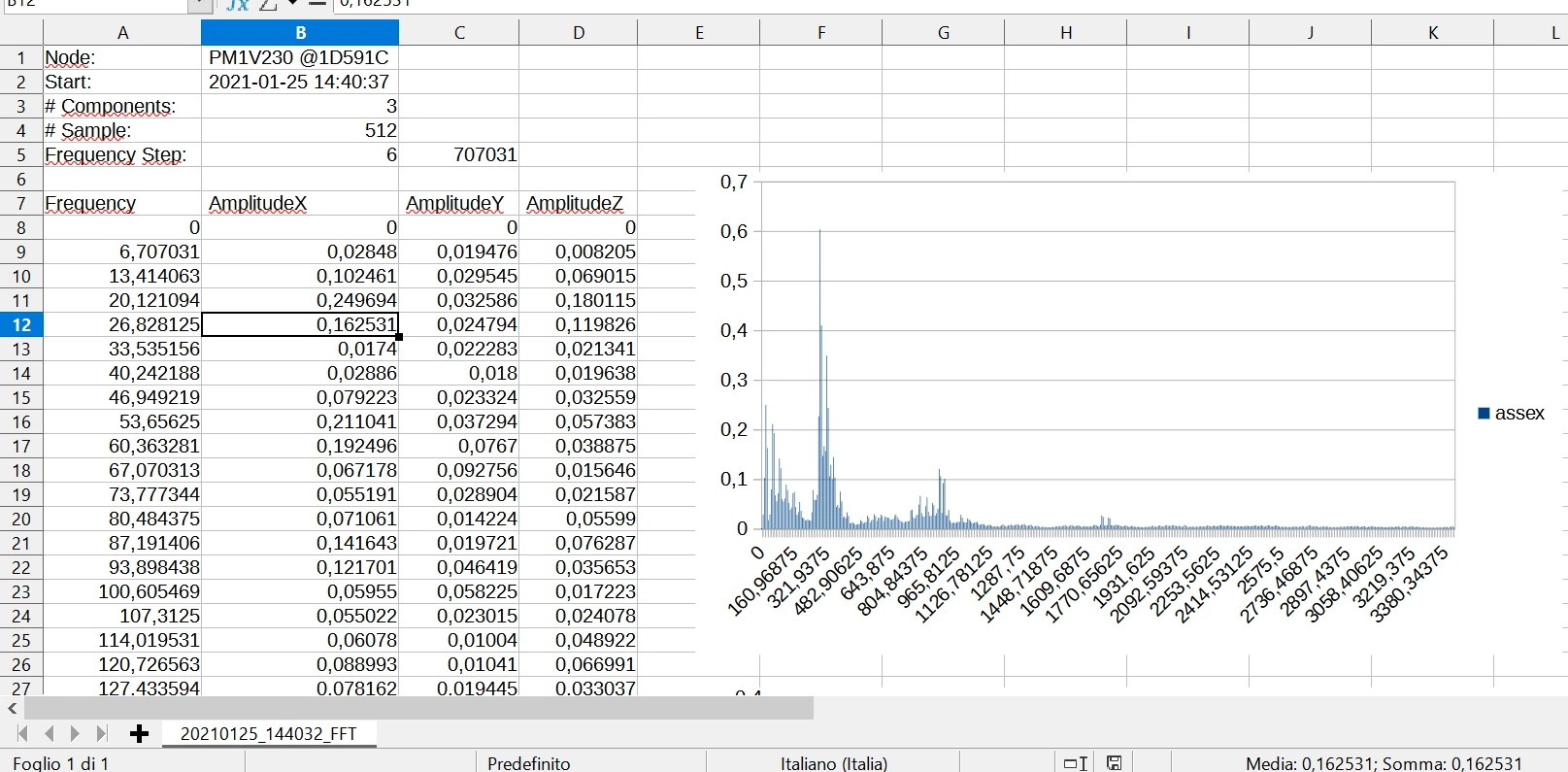Click chart y-axis label 0,7
This screenshot has width=1568, height=772.
[x=734, y=182]
